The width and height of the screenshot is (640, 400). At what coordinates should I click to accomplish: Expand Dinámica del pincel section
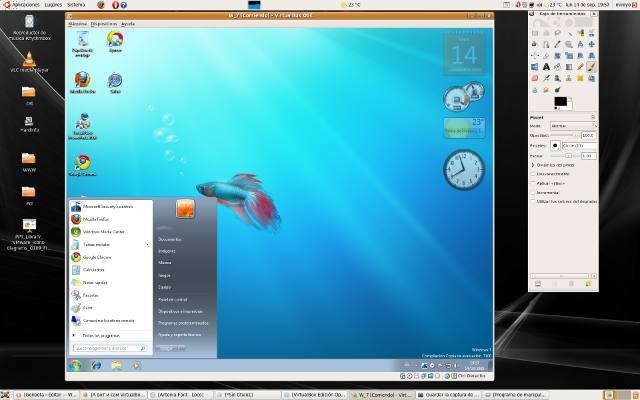coord(534,164)
